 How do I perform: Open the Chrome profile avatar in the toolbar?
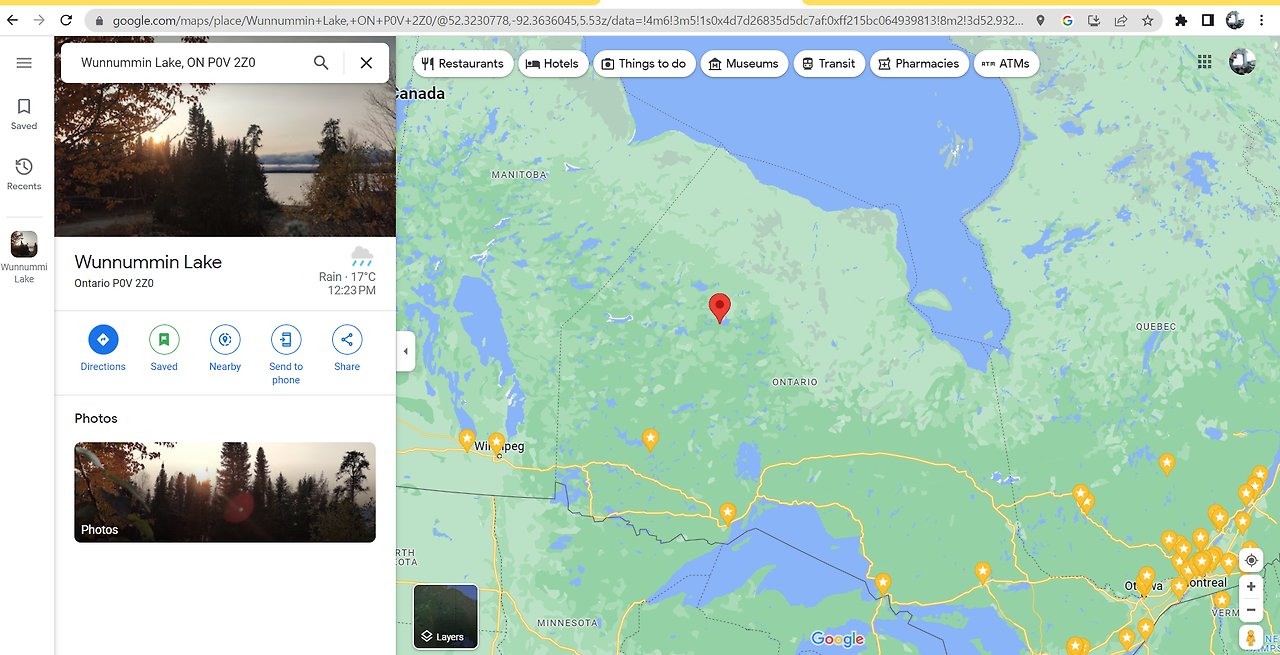tap(1235, 20)
